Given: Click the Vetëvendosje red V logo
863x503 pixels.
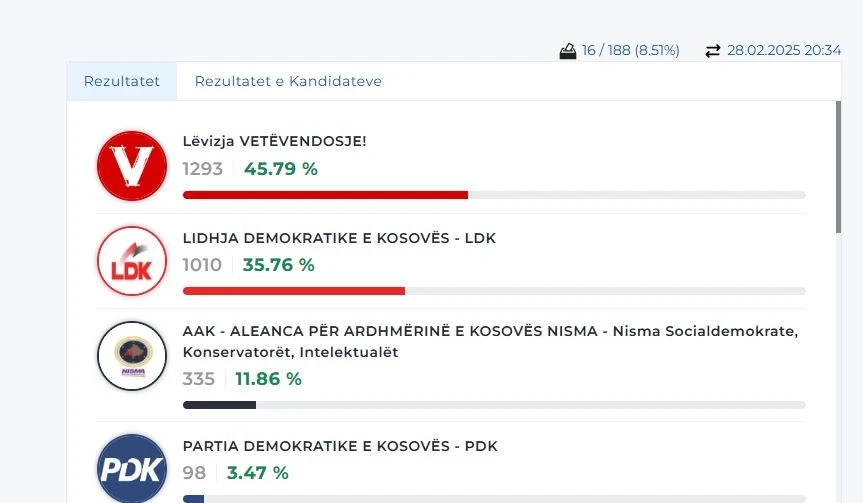Looking at the screenshot, I should pos(132,166).
